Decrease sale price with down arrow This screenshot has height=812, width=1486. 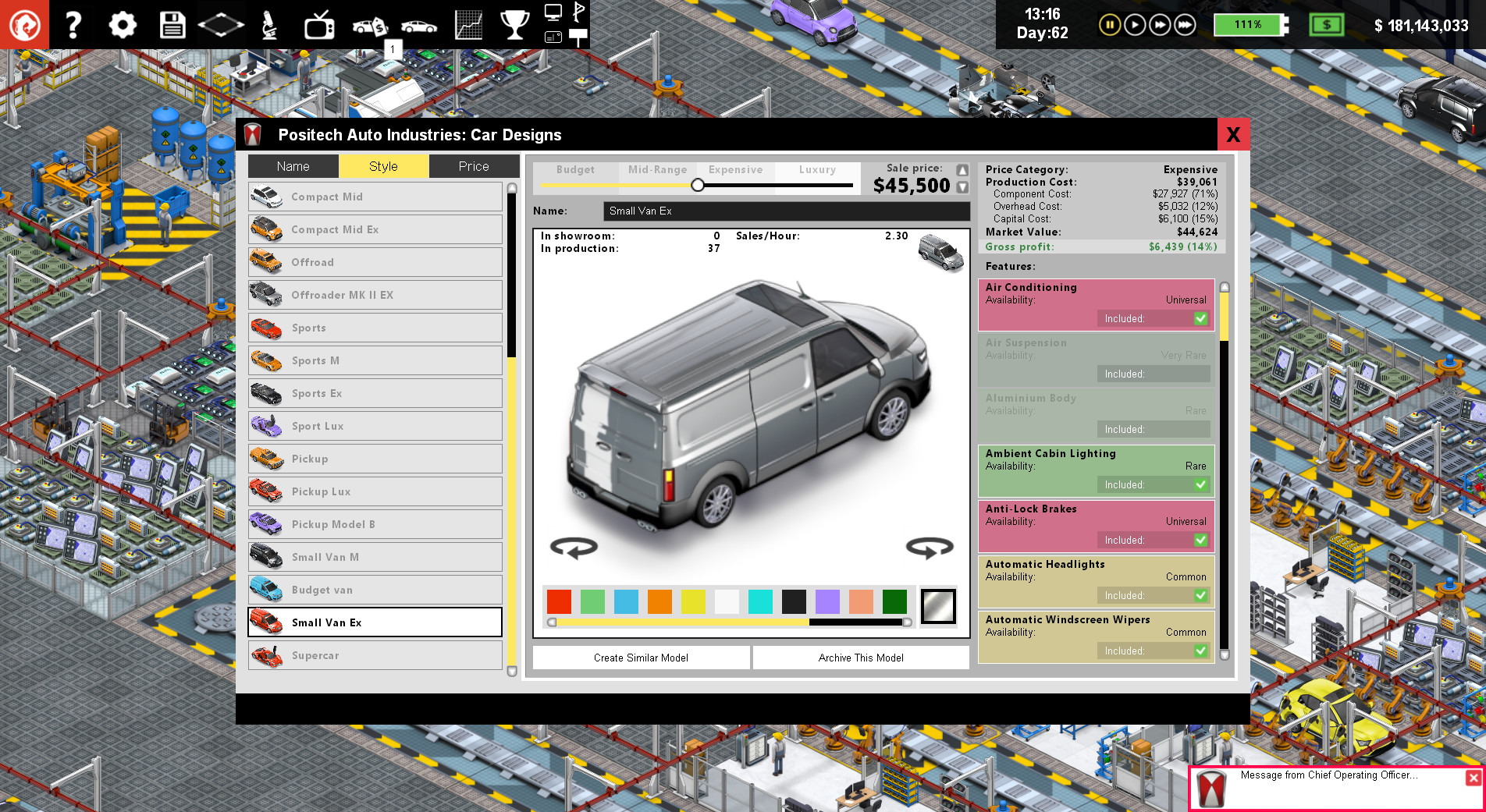(962, 187)
